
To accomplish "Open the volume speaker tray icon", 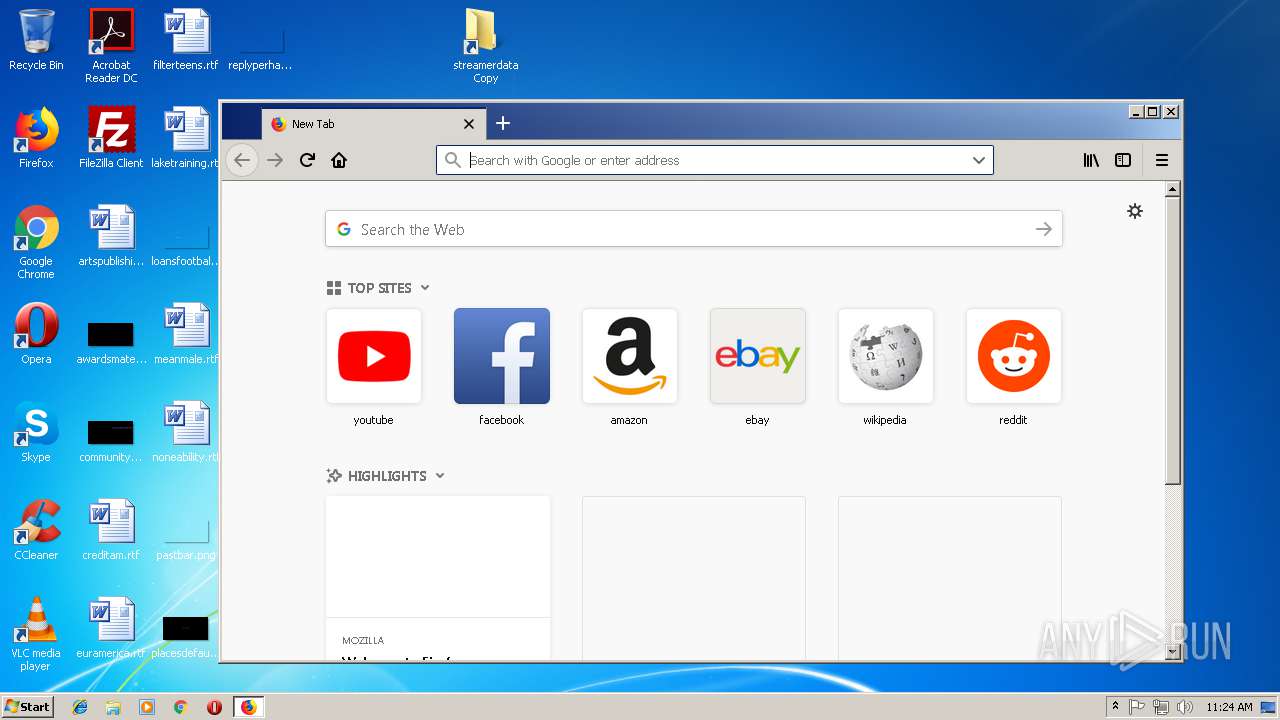I will (x=1185, y=707).
